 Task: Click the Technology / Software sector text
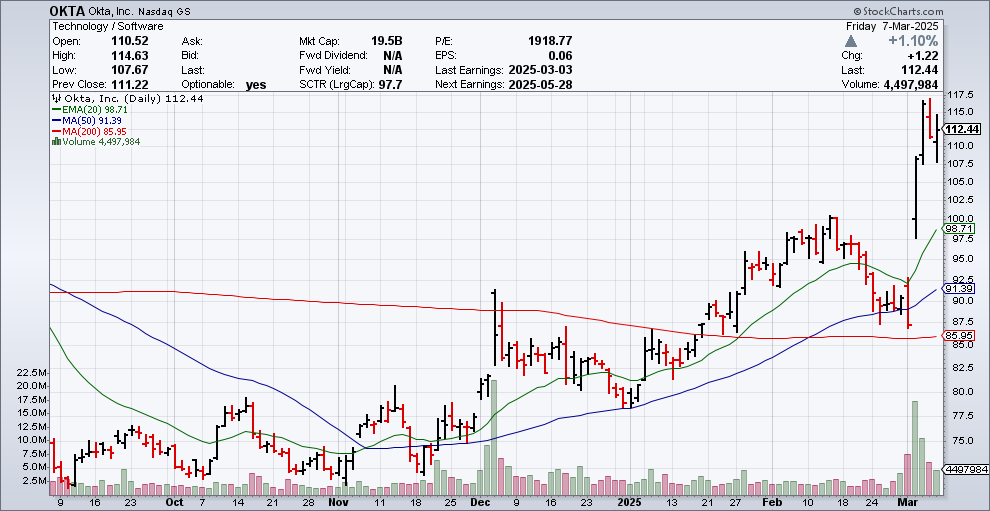pyautogui.click(x=107, y=27)
